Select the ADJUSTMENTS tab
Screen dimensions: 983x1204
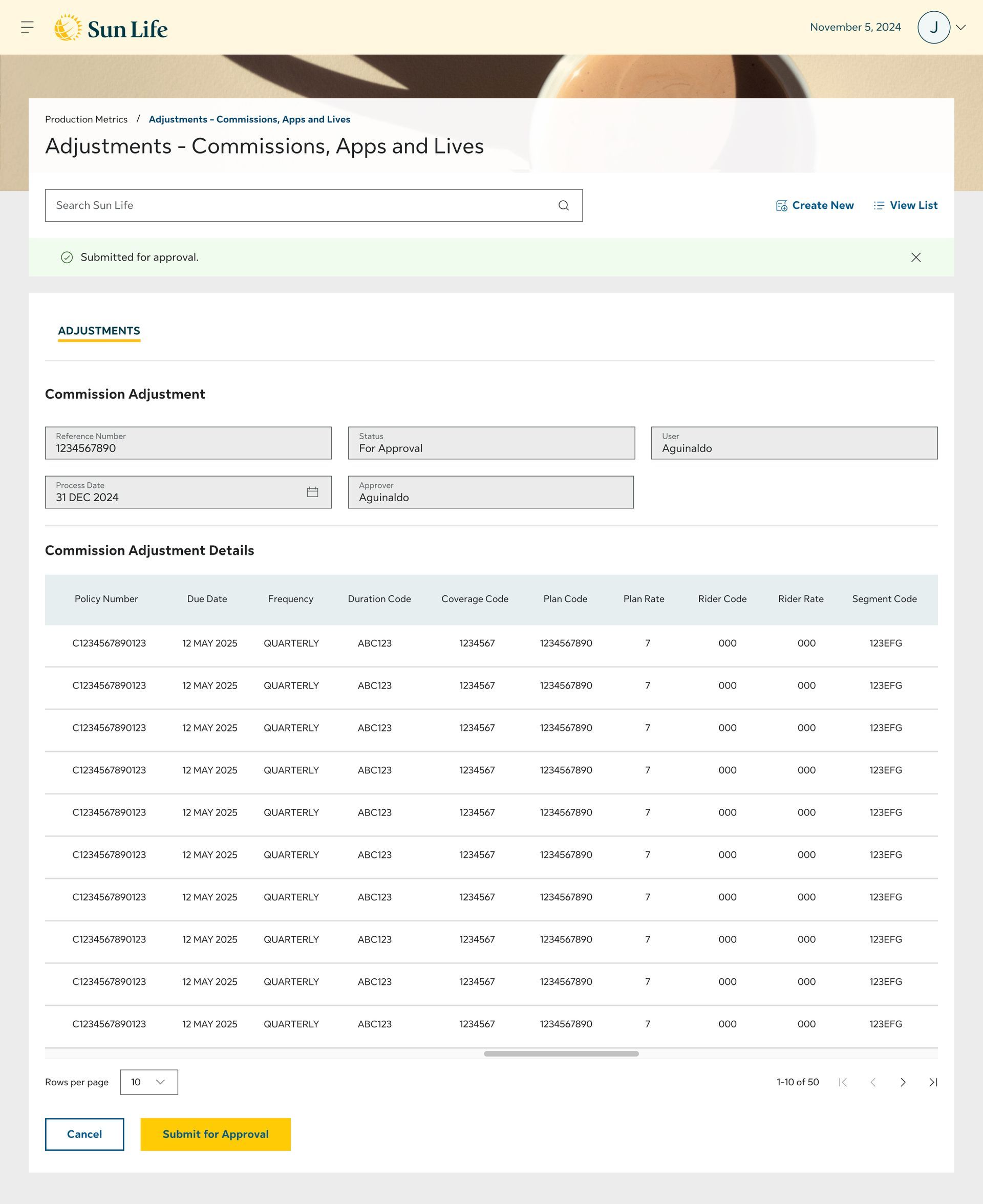(99, 331)
